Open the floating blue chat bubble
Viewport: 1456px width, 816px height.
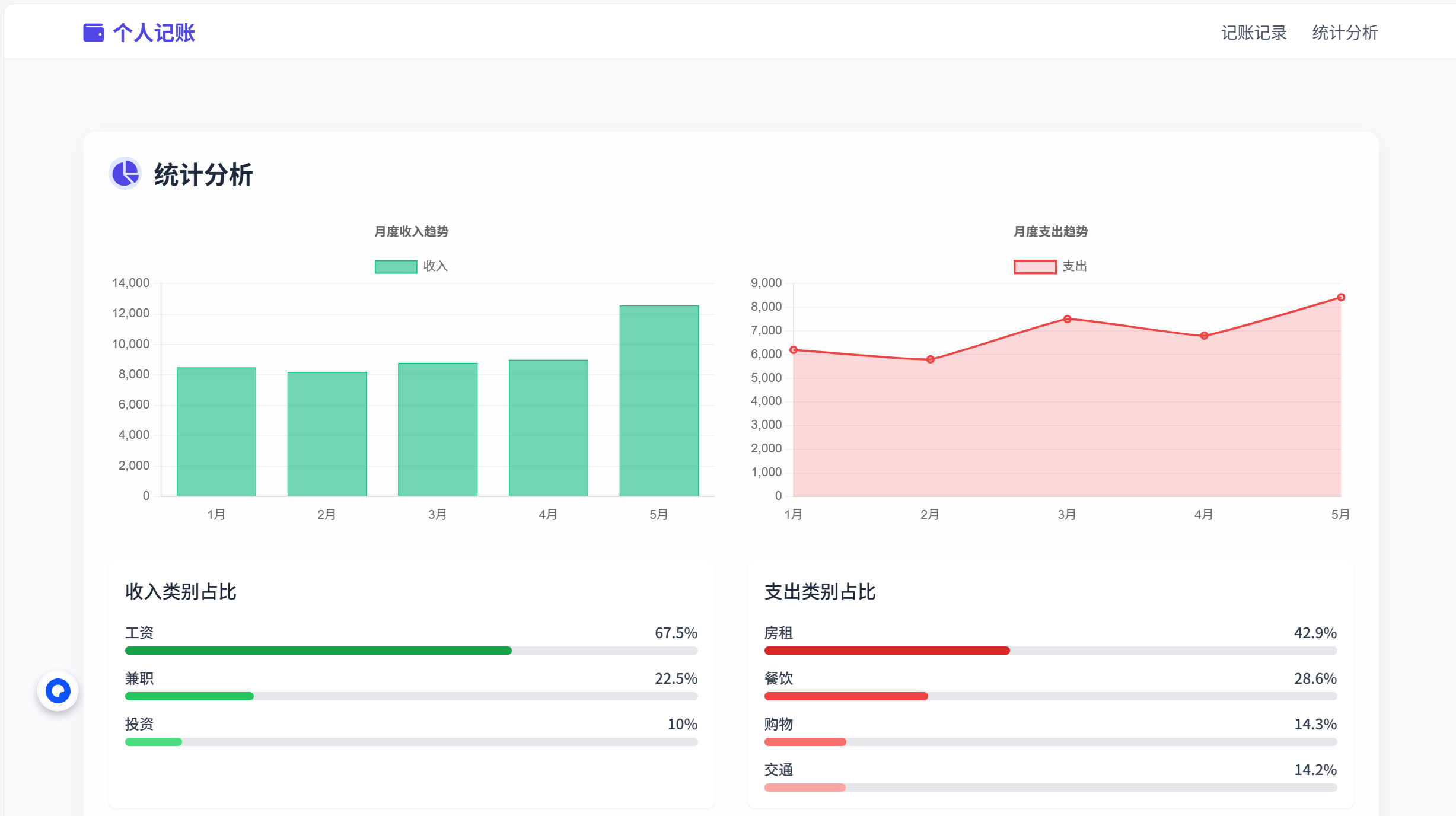pyautogui.click(x=58, y=691)
